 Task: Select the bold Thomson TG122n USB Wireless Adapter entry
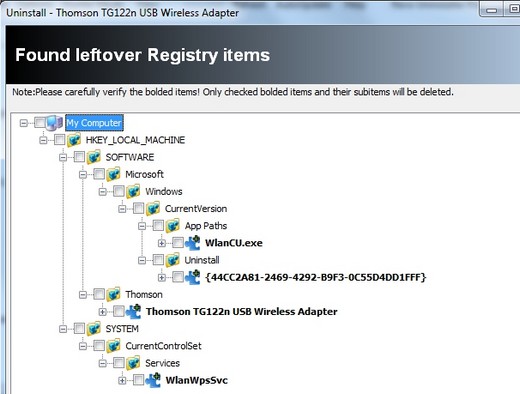coord(241,311)
